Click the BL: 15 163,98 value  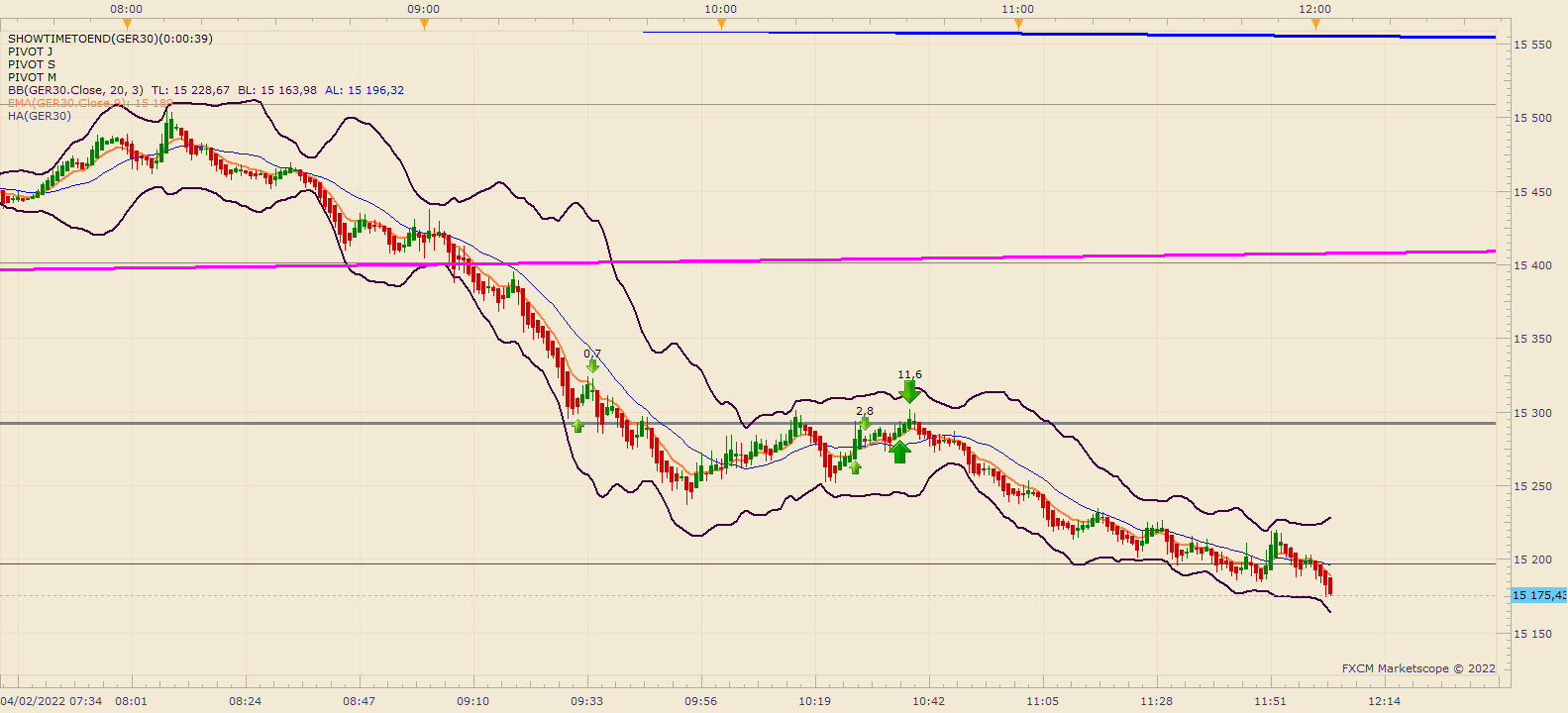click(x=277, y=90)
